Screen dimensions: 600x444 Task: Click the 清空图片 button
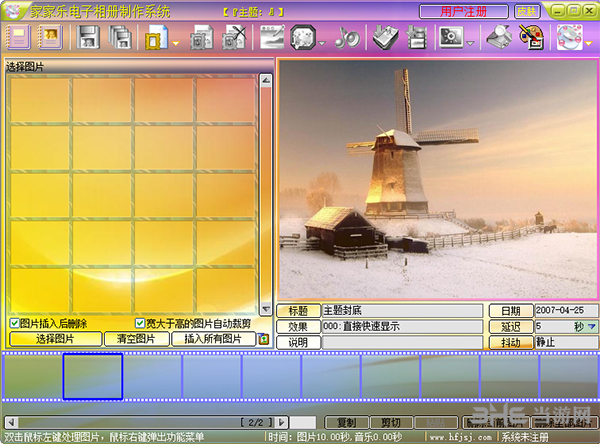(x=136, y=339)
